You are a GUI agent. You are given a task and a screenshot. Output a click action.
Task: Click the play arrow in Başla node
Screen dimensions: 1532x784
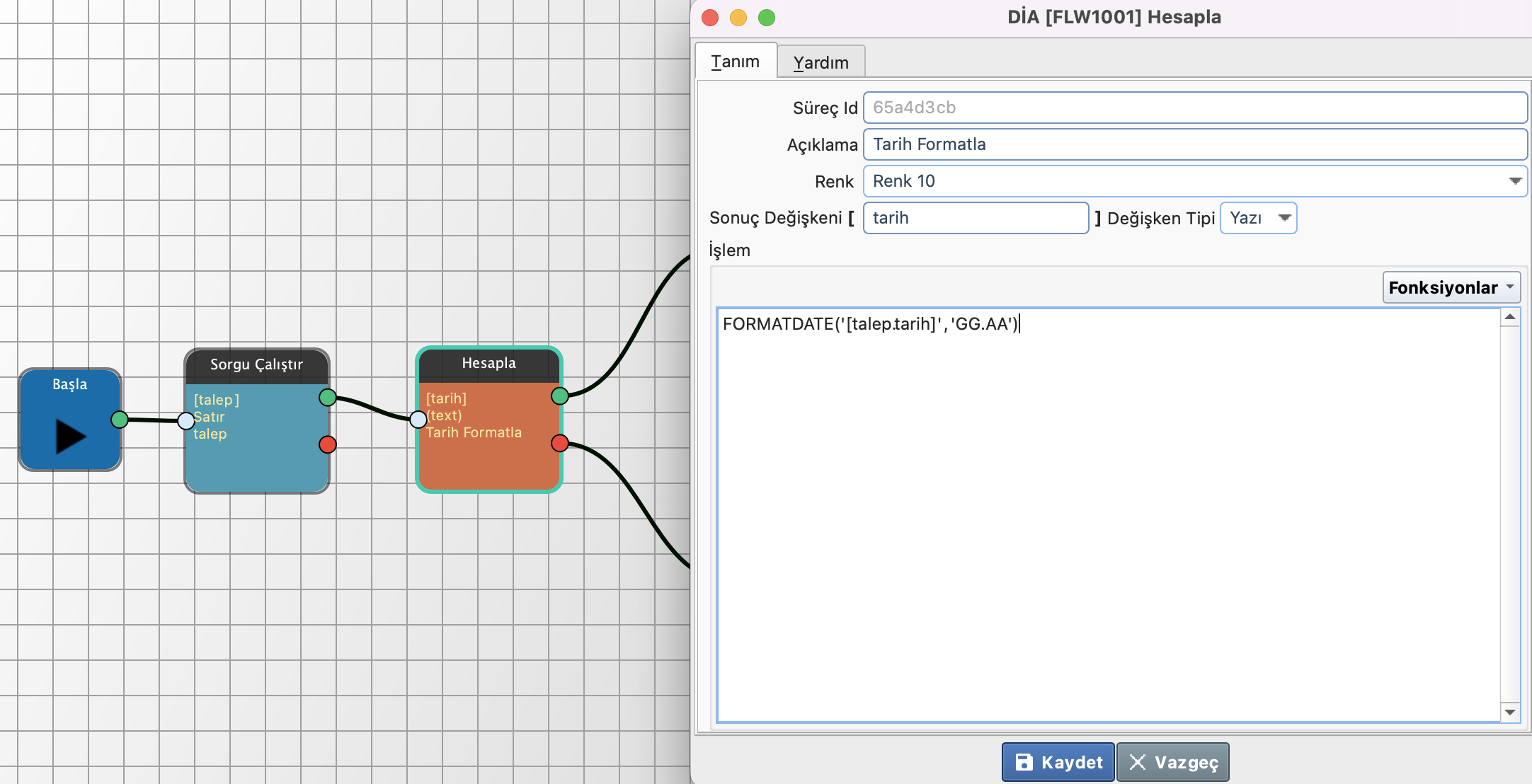(70, 435)
